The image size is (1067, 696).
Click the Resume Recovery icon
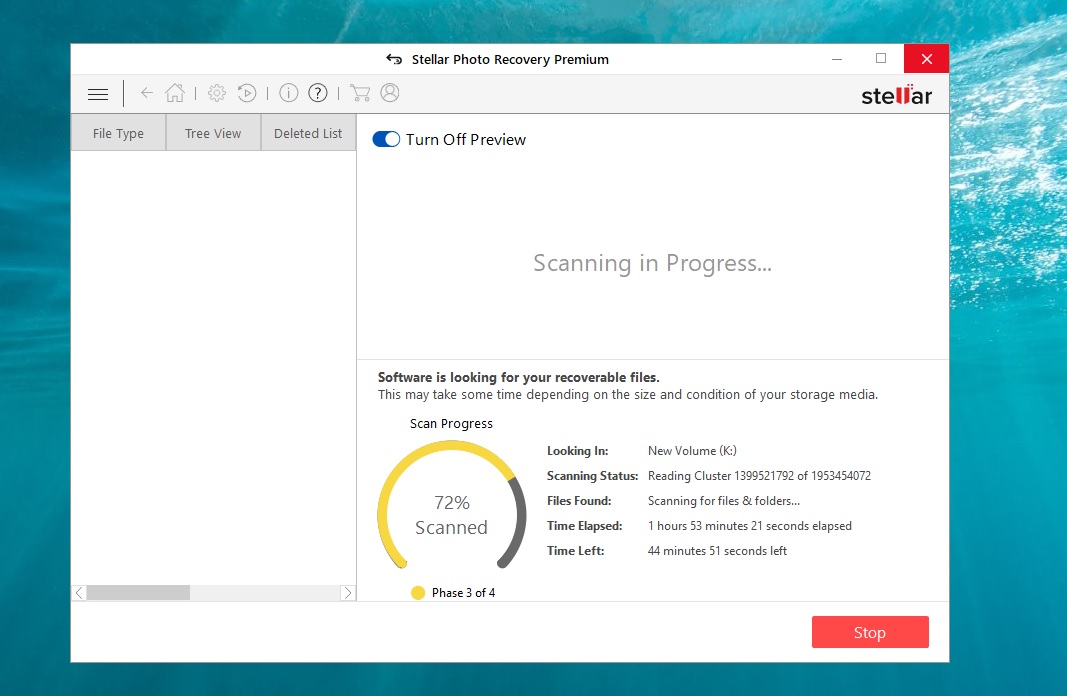[x=247, y=93]
